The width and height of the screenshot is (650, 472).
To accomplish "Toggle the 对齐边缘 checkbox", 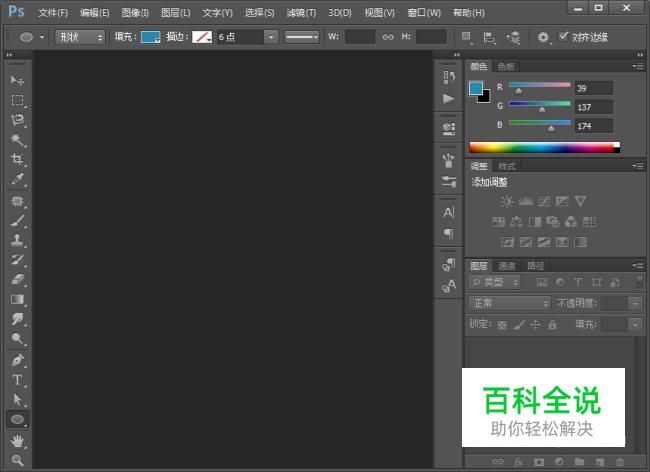I will pyautogui.click(x=564, y=37).
